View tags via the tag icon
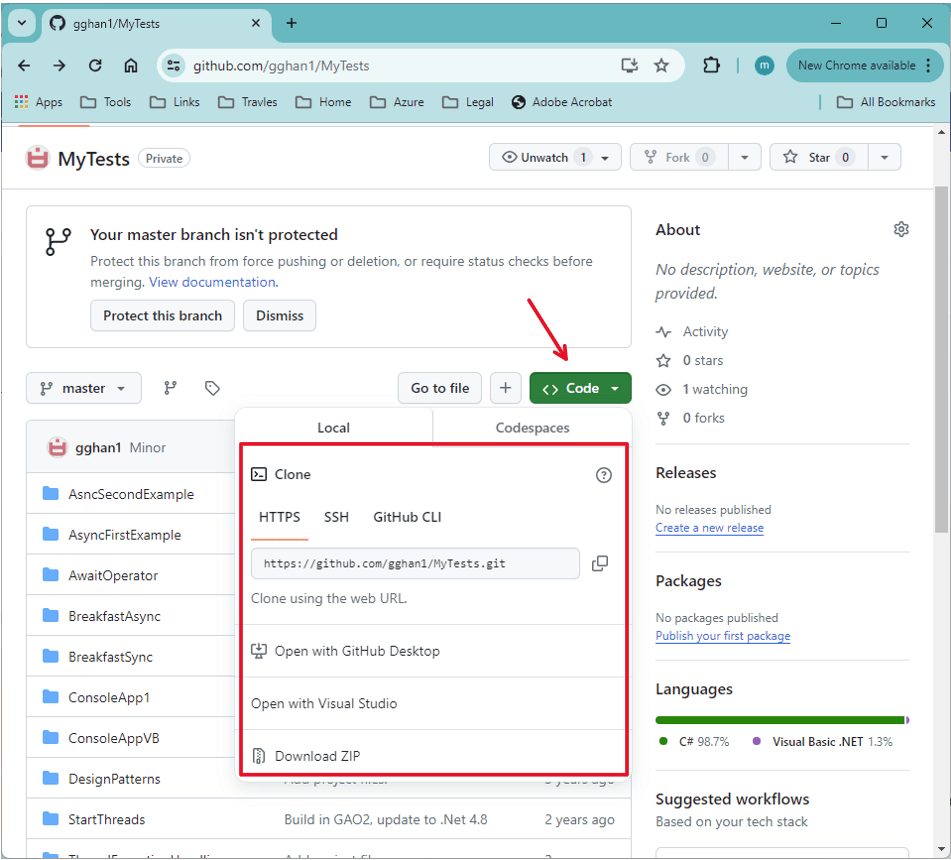Image resolution: width=951 pixels, height=860 pixels. (x=212, y=388)
